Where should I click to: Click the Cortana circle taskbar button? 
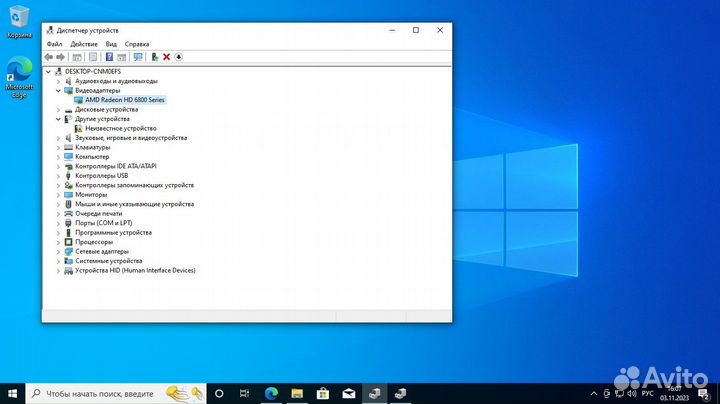[x=219, y=393]
